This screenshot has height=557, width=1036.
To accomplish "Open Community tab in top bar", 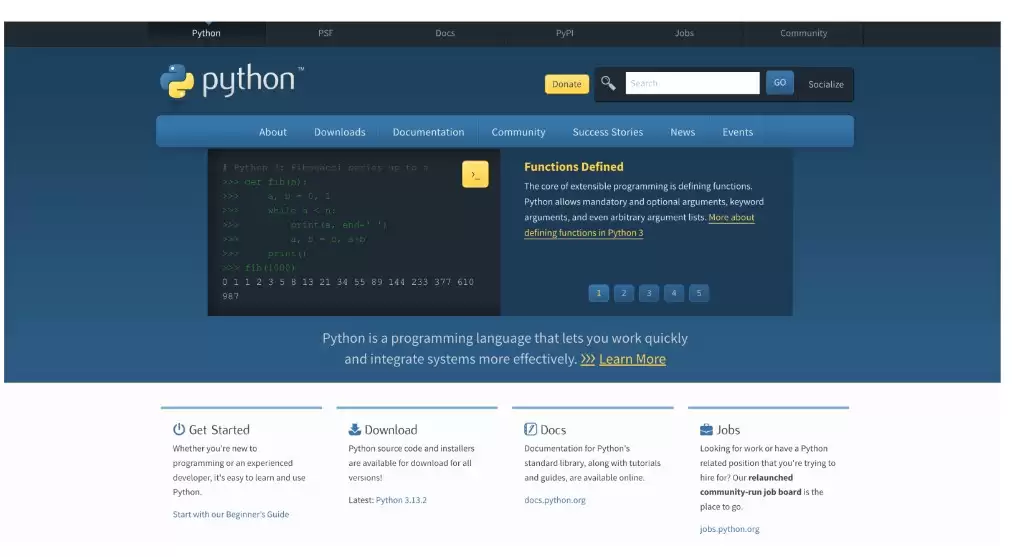I will coord(803,33).
